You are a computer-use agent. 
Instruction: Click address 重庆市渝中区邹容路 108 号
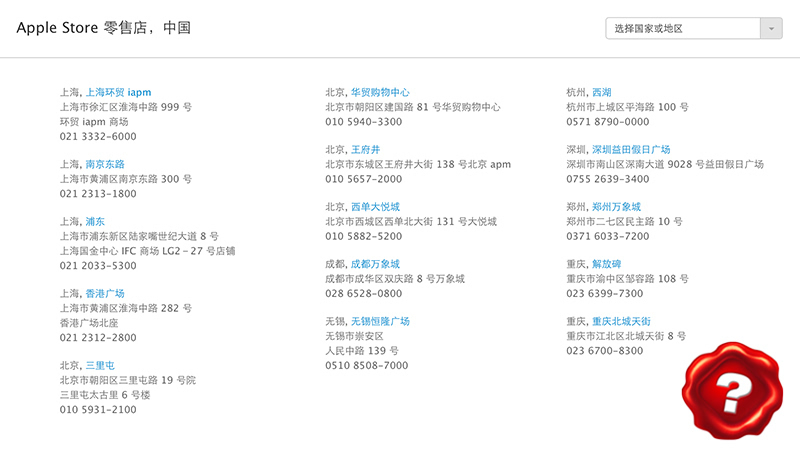[x=628, y=278]
